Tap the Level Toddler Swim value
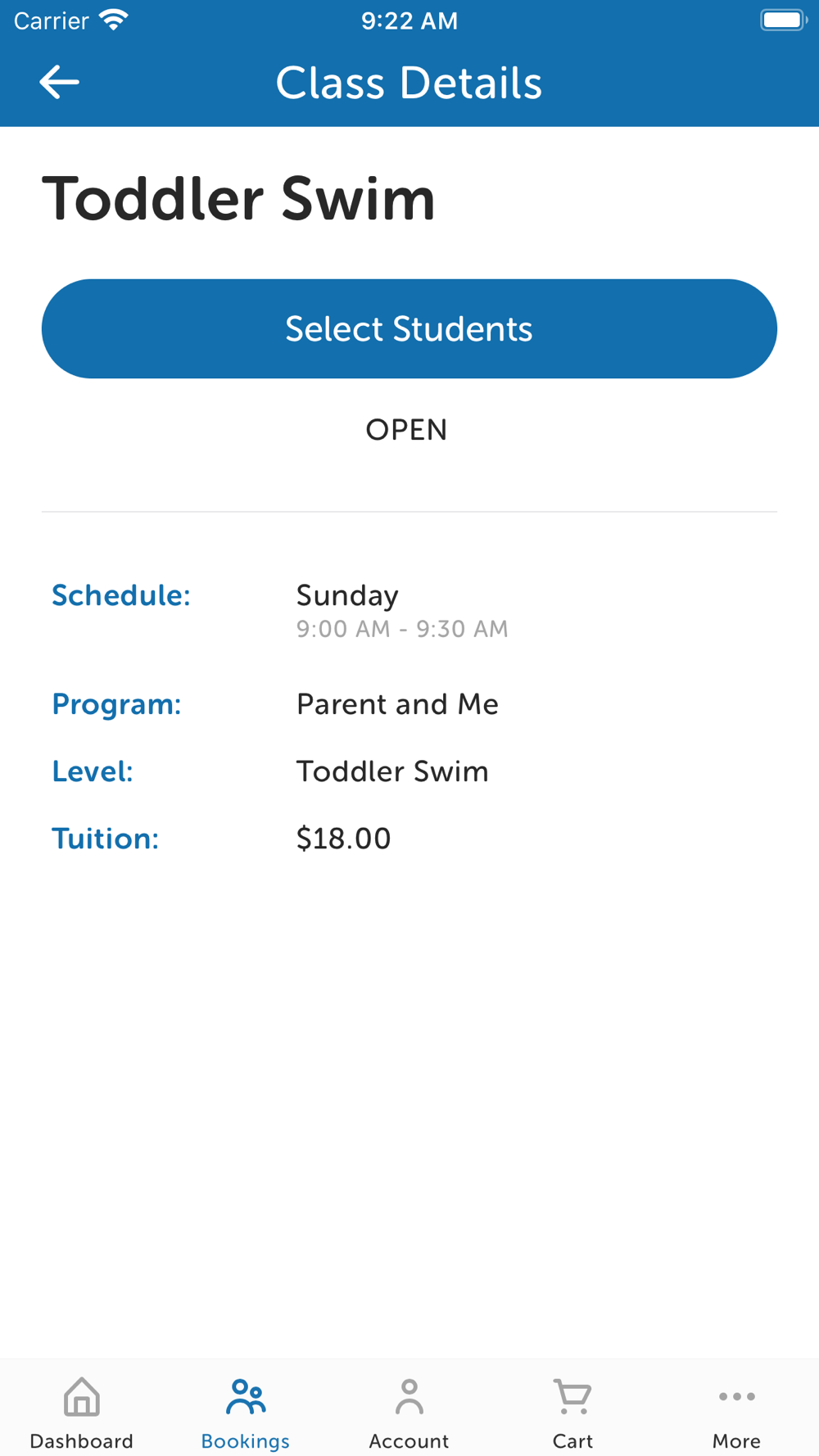 (x=392, y=771)
